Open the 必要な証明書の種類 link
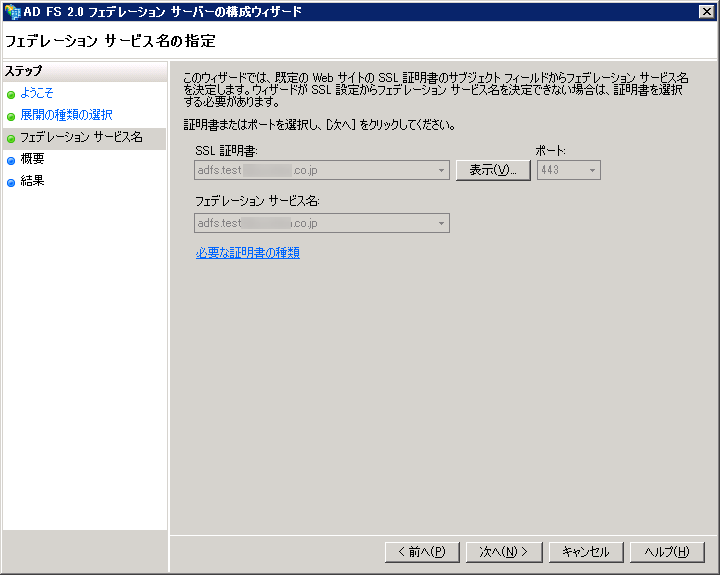Viewport: 720px width, 575px height. coord(248,253)
